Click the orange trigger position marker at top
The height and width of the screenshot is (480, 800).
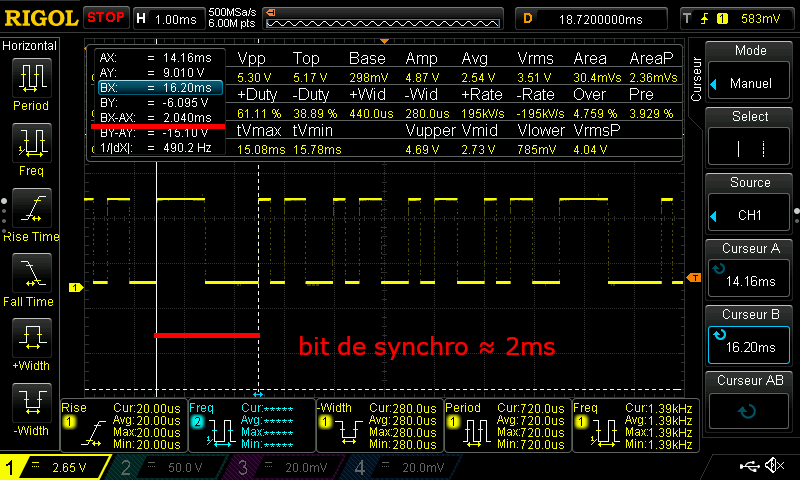point(384,41)
